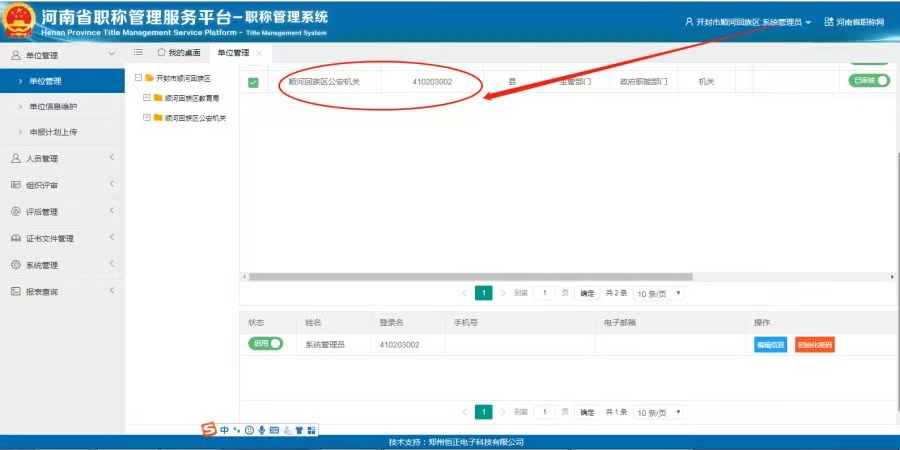Screen dimensions: 900x450
Task: Click page number input beside 共2条
Action: click(545, 293)
